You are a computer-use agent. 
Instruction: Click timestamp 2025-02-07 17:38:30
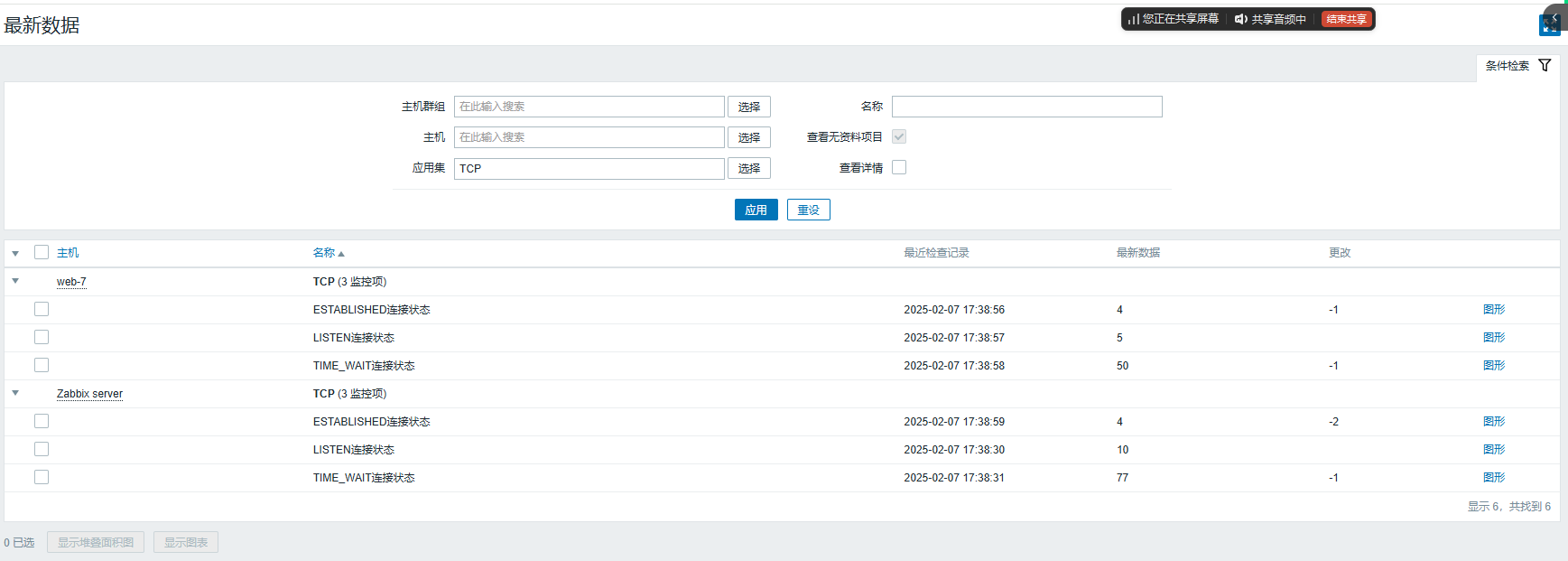coord(954,450)
